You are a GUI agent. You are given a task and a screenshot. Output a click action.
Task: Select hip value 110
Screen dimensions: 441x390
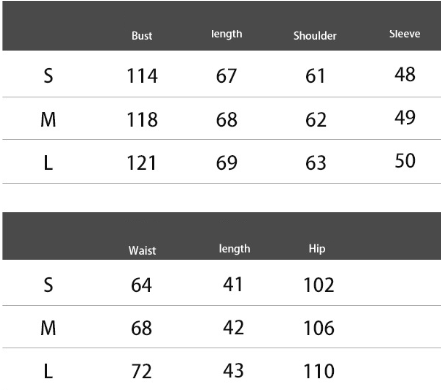(319, 371)
